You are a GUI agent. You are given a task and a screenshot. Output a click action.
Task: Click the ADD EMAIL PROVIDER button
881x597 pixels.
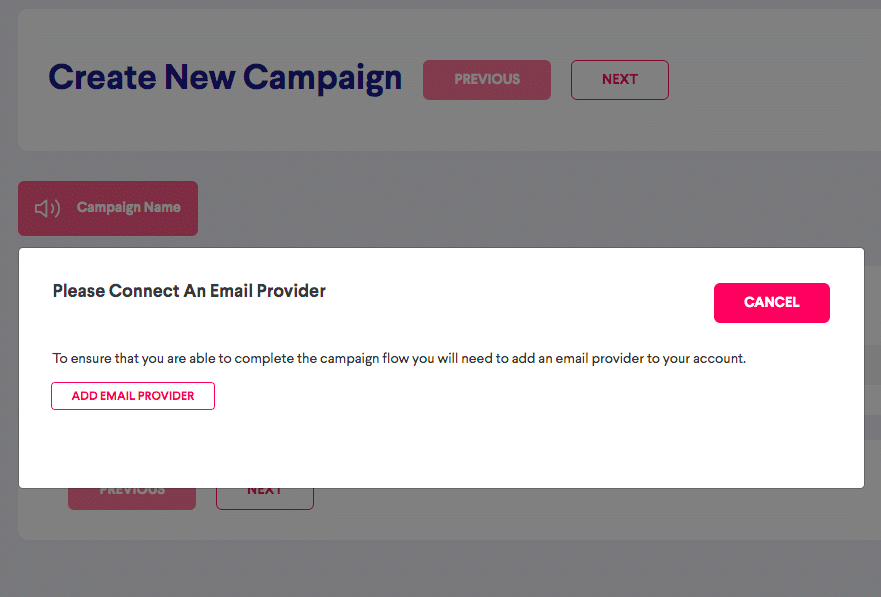point(133,396)
